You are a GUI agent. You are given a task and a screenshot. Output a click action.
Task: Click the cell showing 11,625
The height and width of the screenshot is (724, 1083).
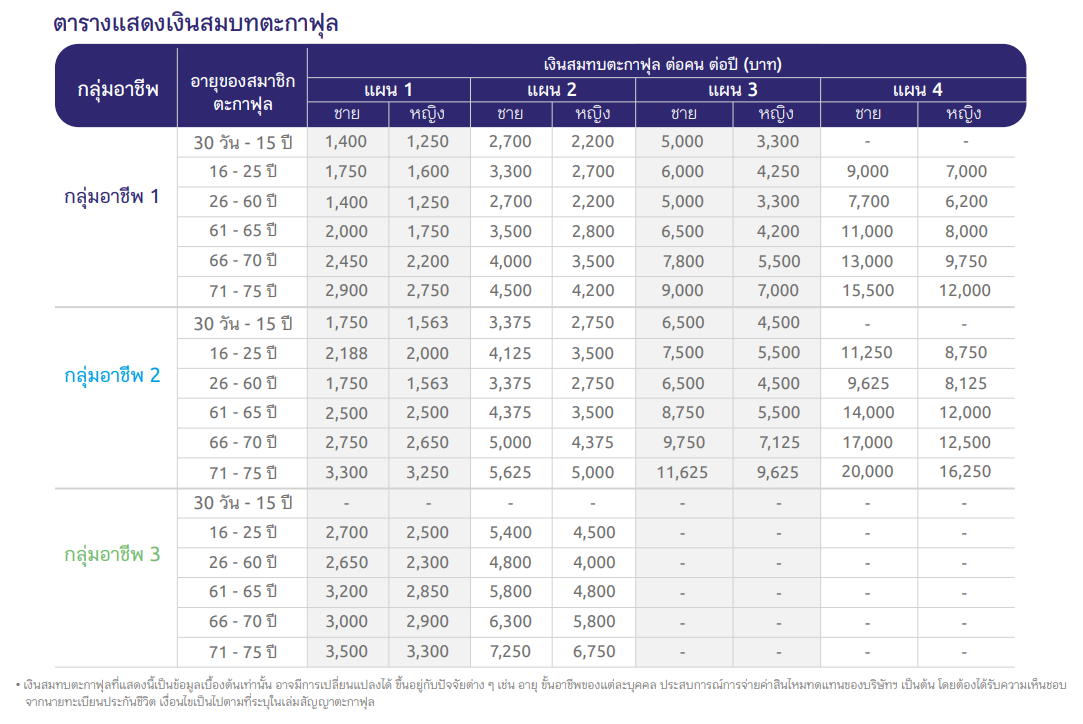pyautogui.click(x=682, y=472)
